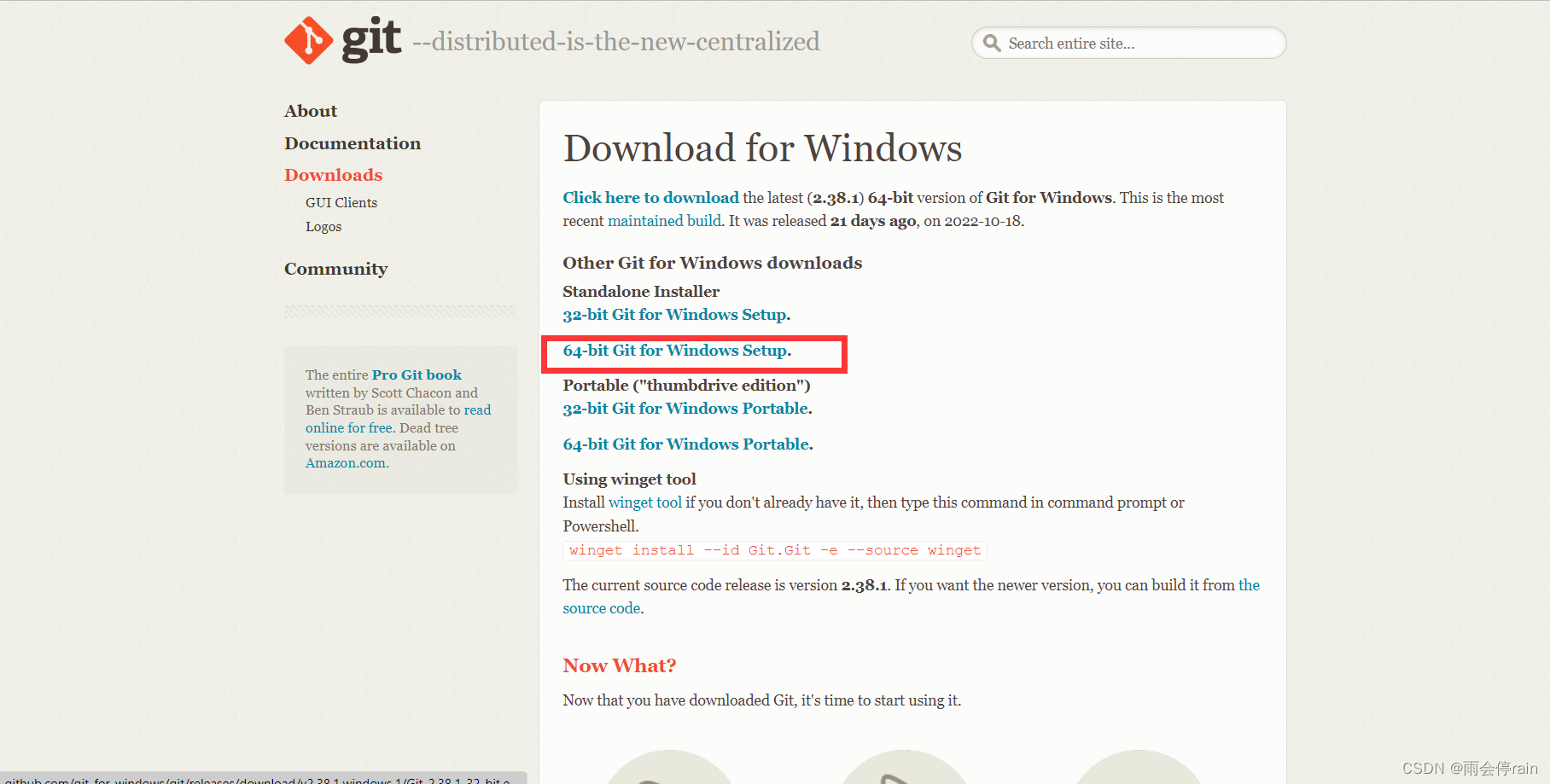Click the Git diamond logo icon
Image resolution: width=1550 pixels, height=784 pixels.
click(x=308, y=40)
